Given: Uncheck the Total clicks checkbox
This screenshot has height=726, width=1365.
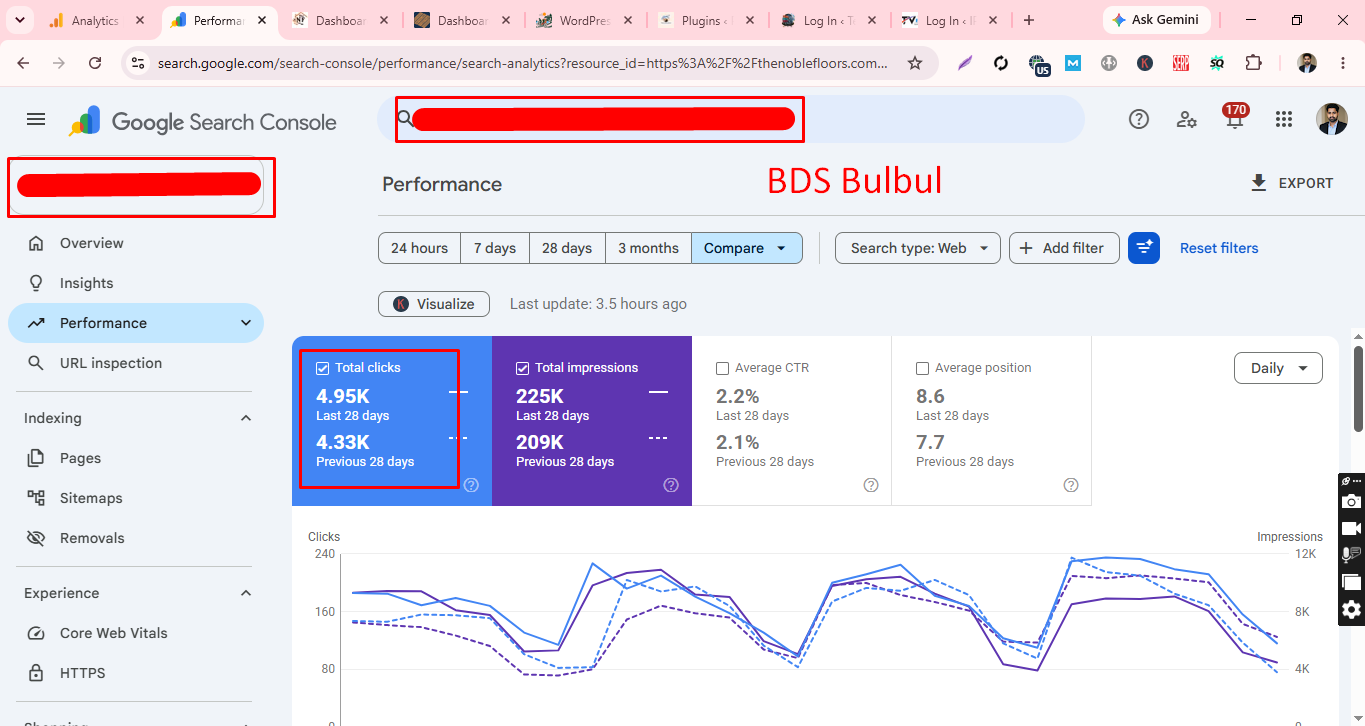Looking at the screenshot, I should (322, 368).
